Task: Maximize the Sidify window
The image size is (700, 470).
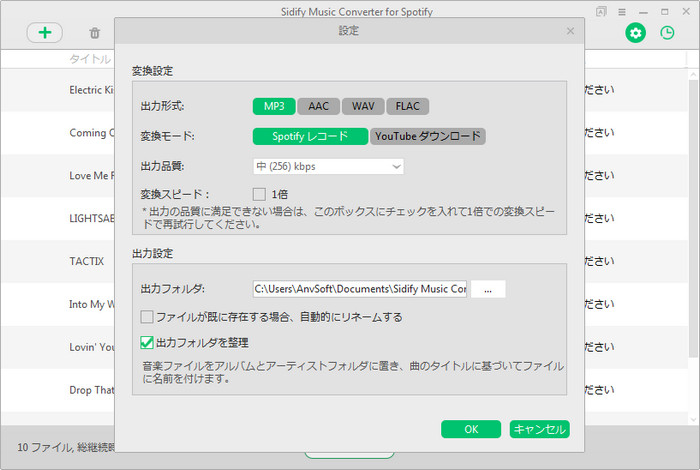Action: click(665, 12)
